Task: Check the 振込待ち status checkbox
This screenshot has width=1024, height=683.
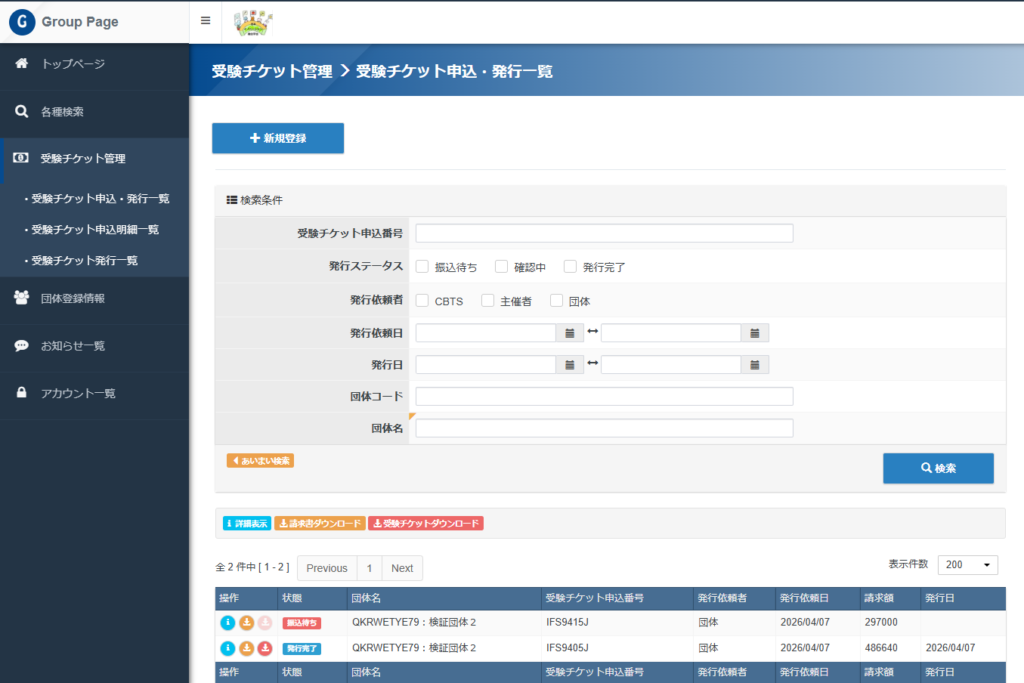Action: [x=422, y=267]
